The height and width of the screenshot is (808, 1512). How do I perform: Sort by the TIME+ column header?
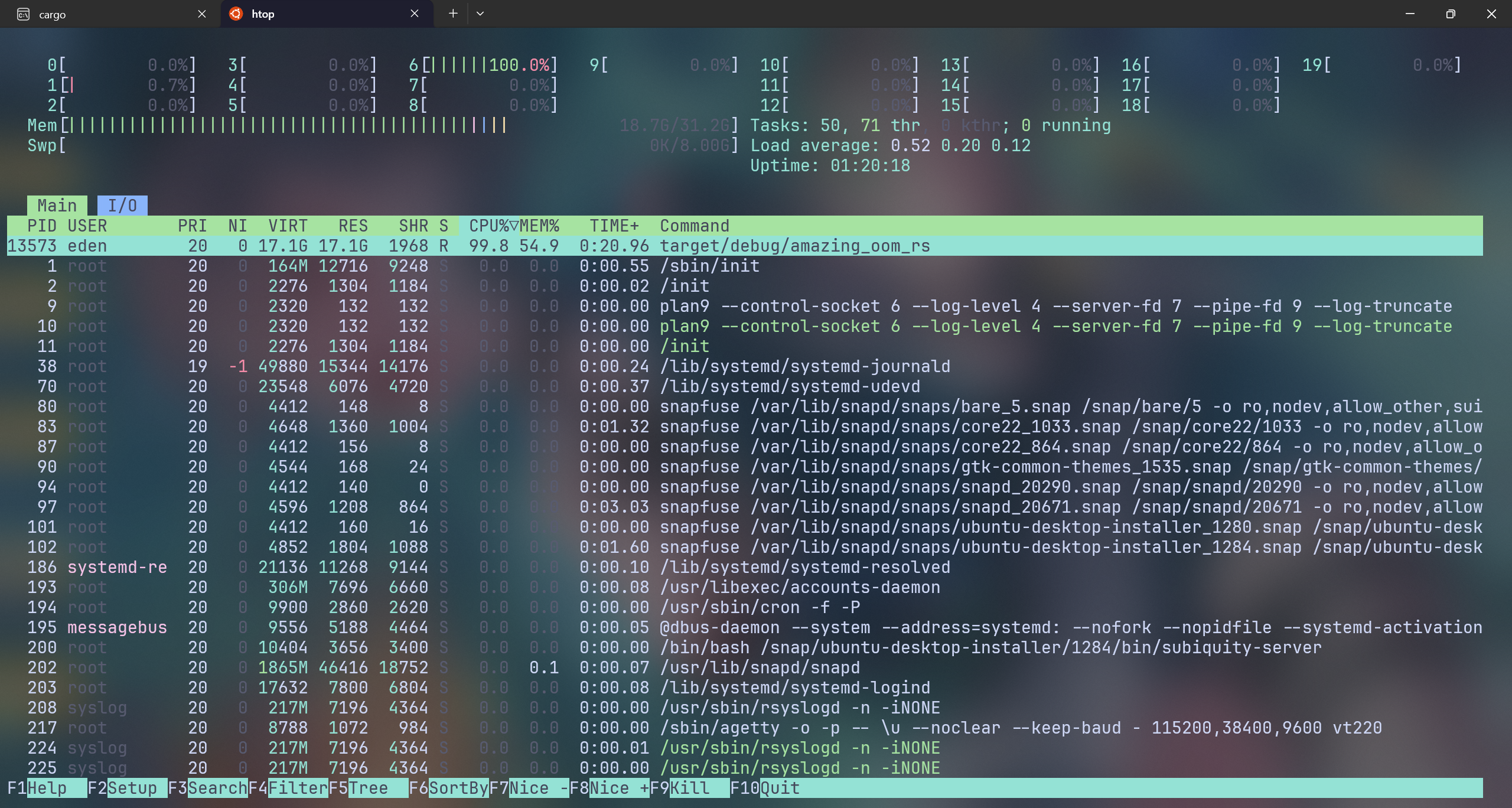tap(614, 226)
